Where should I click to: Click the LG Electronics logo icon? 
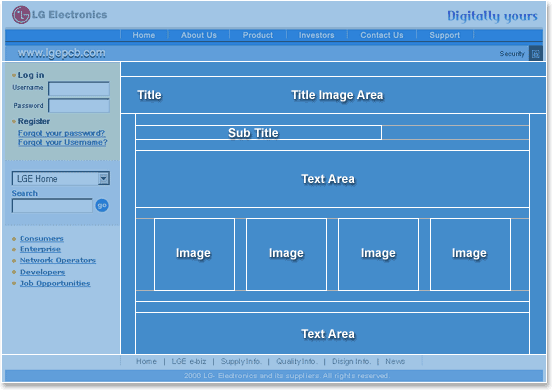pos(21,15)
